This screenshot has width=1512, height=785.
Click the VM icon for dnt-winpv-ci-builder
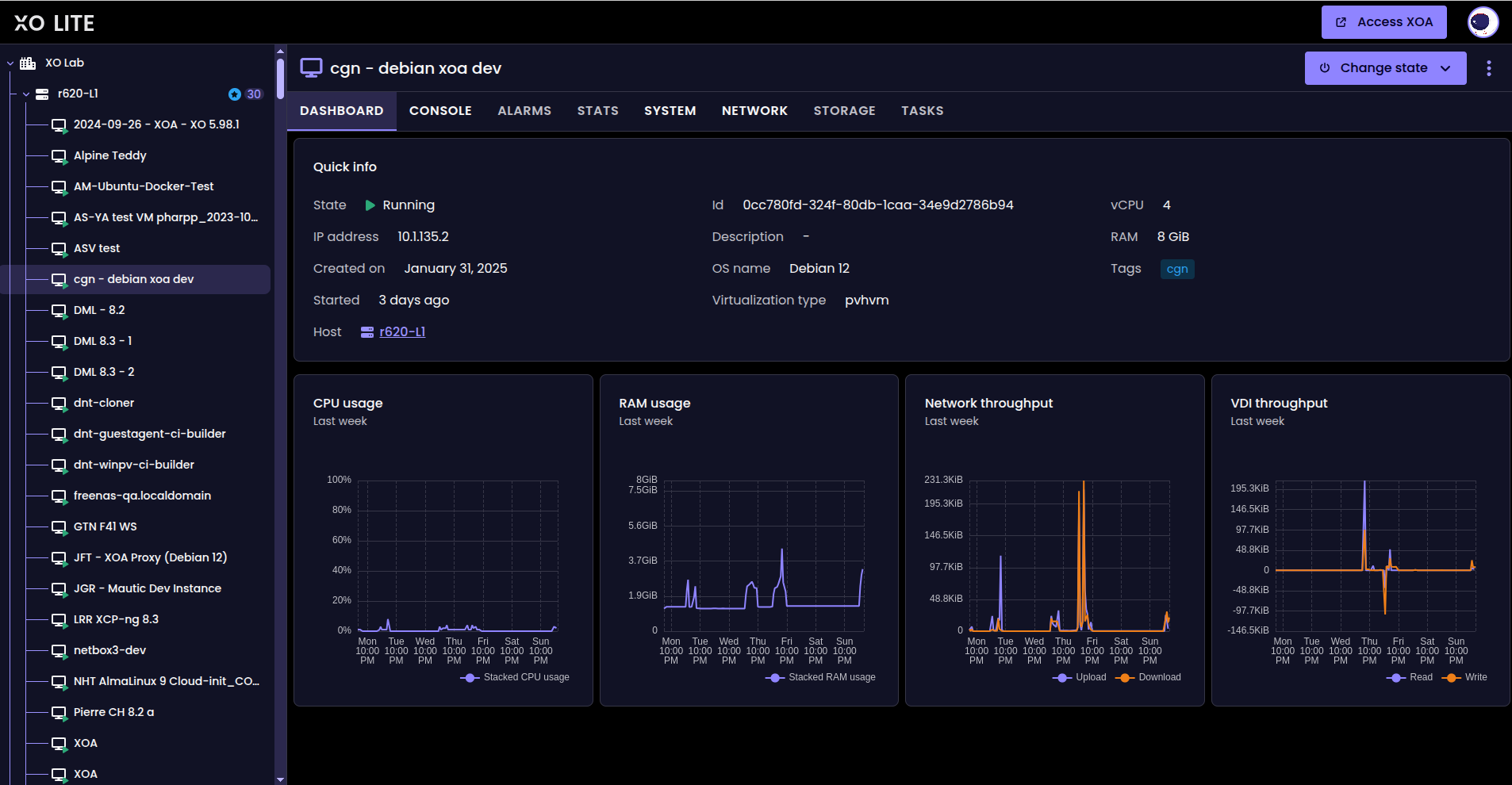click(x=59, y=465)
